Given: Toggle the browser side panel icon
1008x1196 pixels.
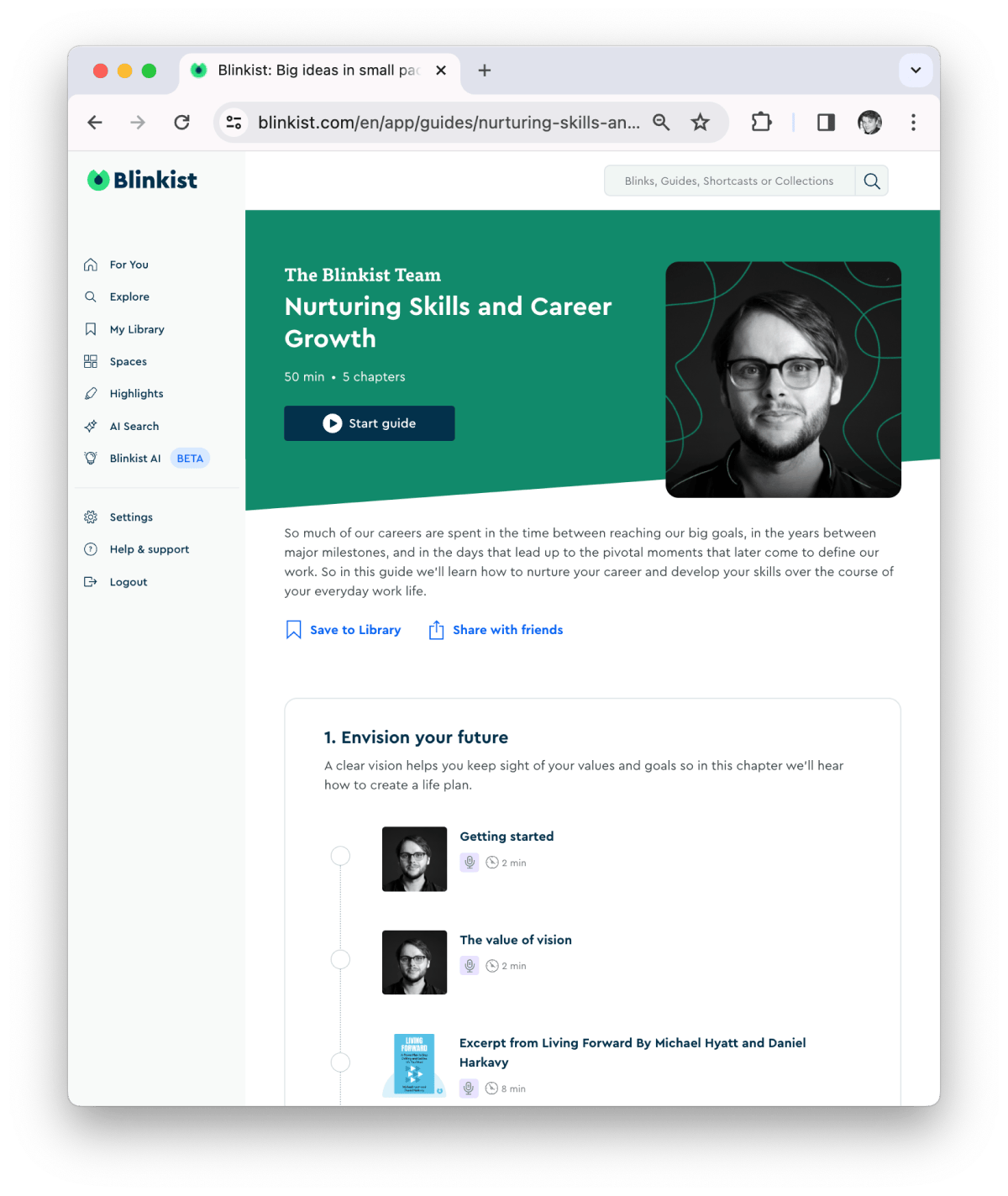Looking at the screenshot, I should pos(826,123).
